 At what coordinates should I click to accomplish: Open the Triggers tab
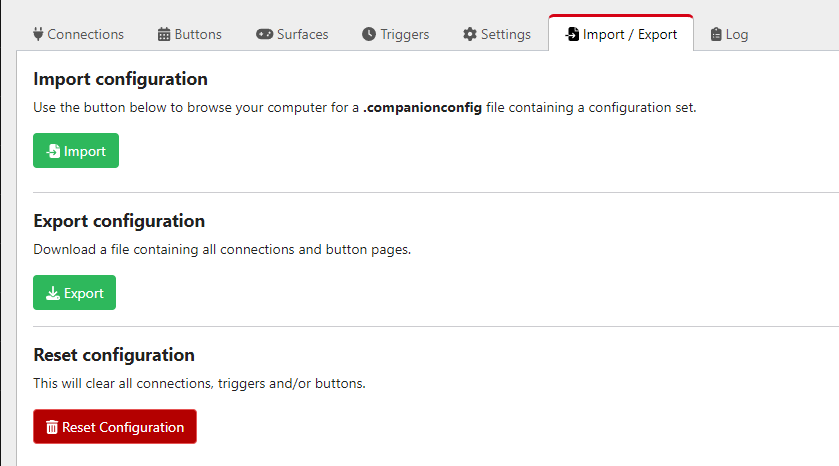(395, 34)
